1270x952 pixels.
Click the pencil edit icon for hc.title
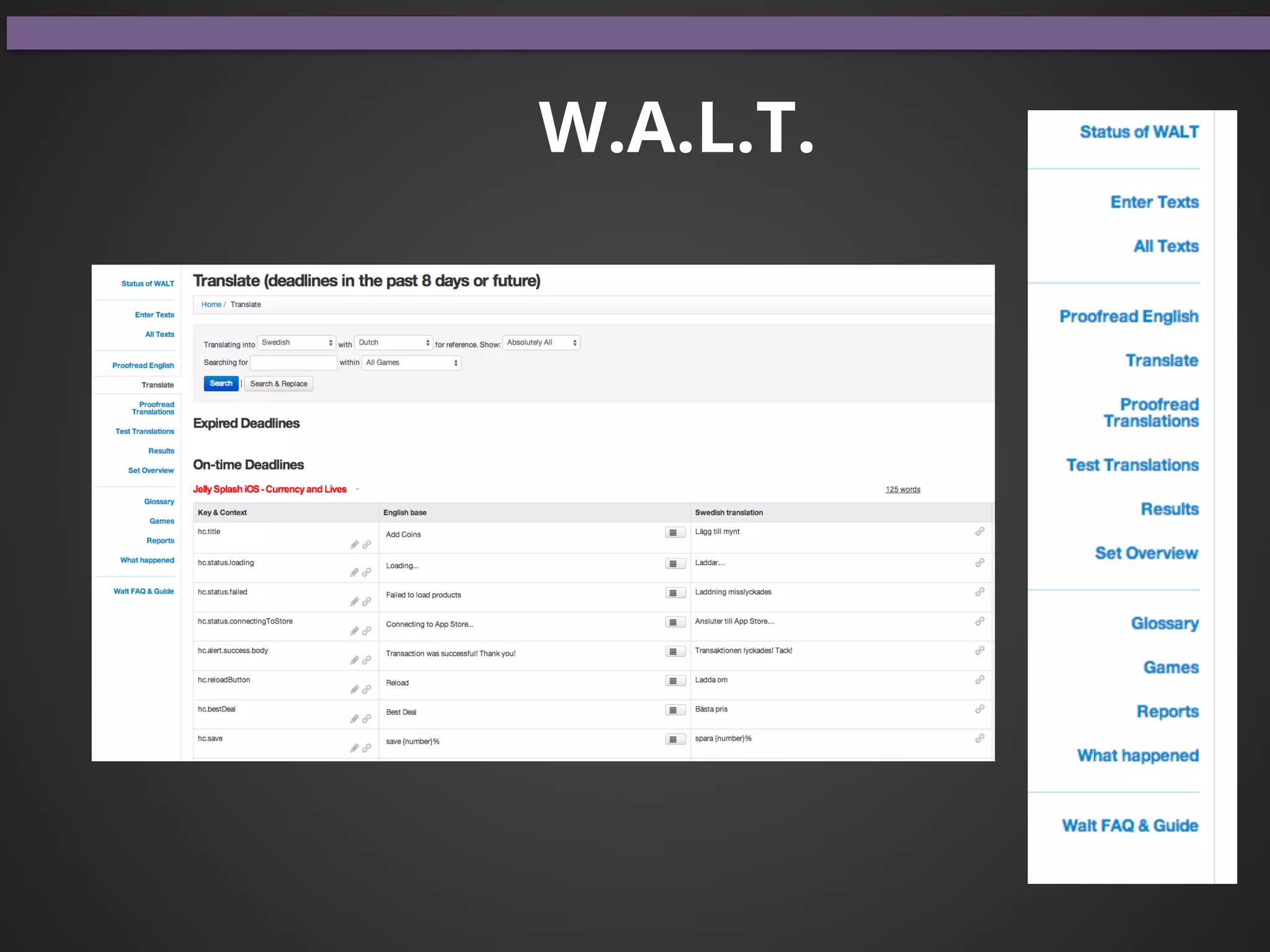354,544
